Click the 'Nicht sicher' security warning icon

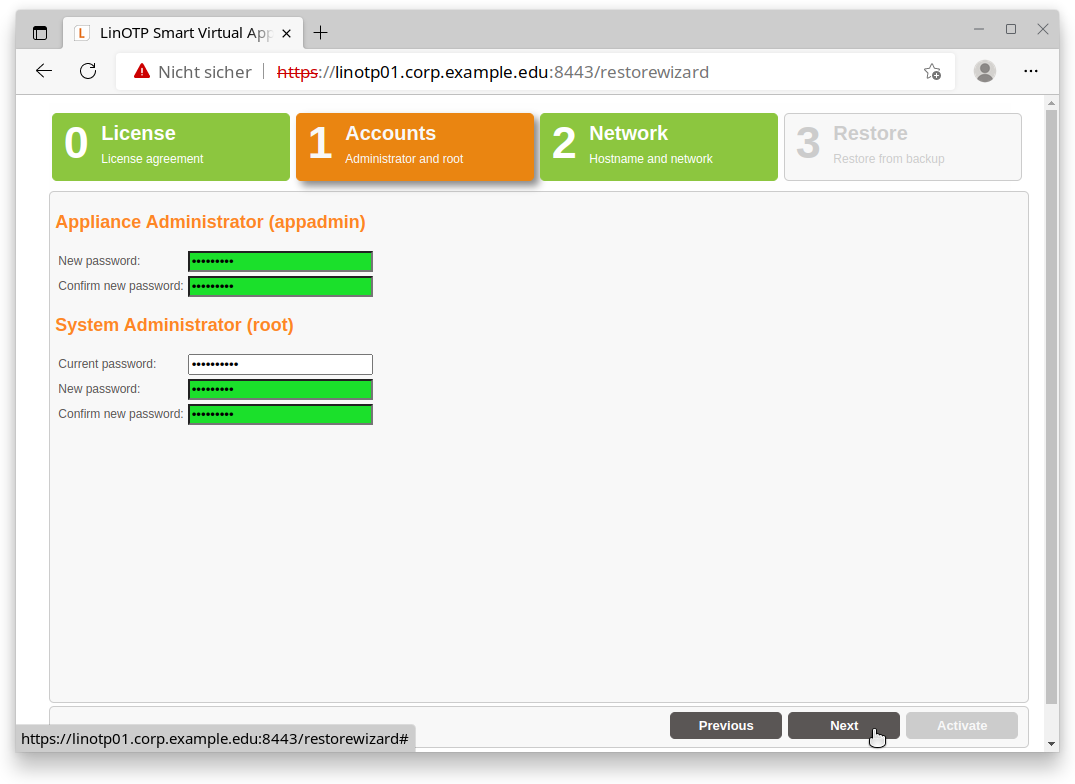click(x=142, y=72)
